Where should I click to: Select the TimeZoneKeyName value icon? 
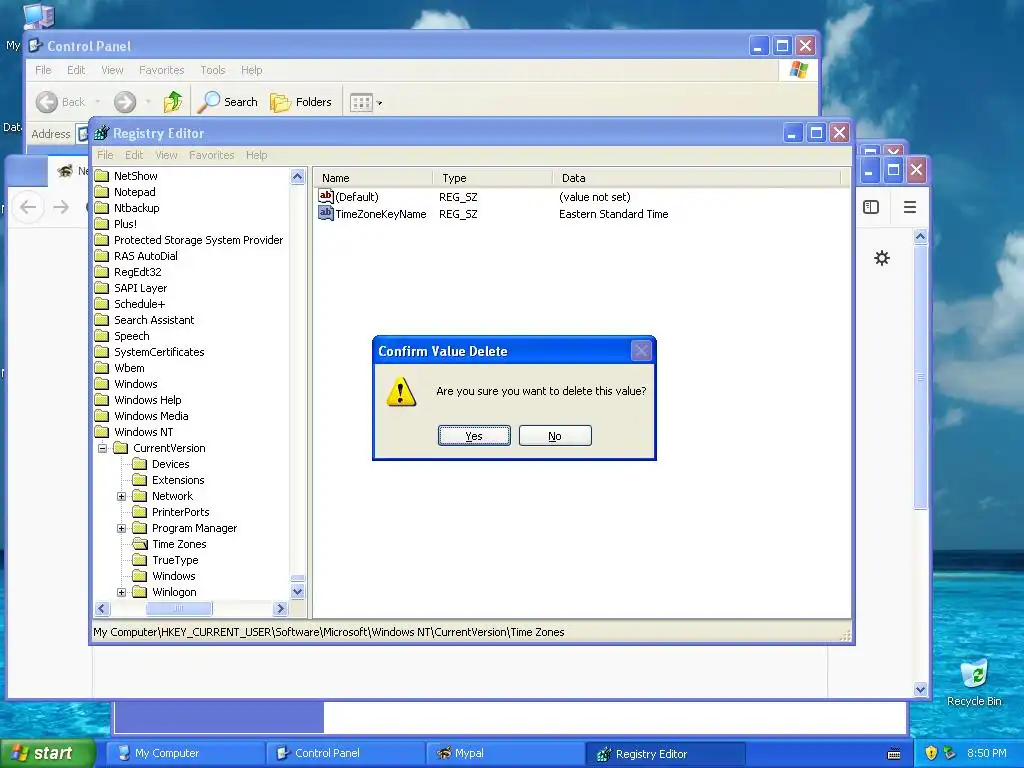click(x=325, y=213)
